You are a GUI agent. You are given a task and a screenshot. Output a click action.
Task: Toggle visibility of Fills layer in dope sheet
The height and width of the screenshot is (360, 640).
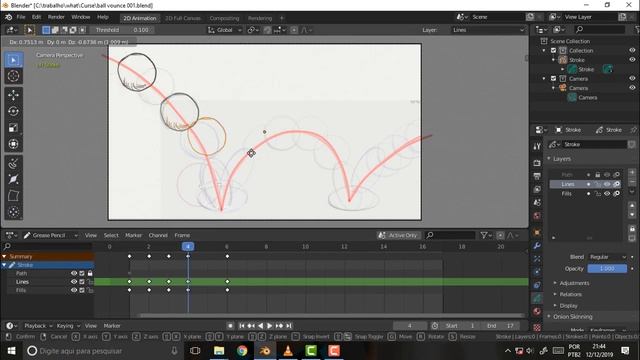pos(74,290)
